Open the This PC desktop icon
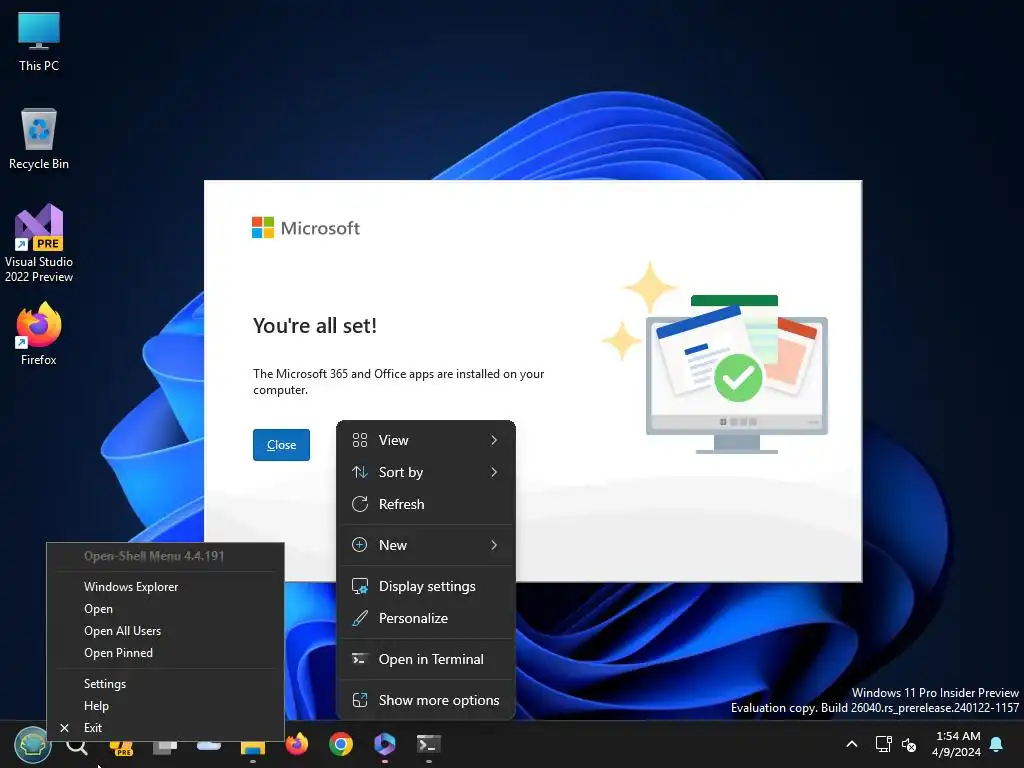 39,42
